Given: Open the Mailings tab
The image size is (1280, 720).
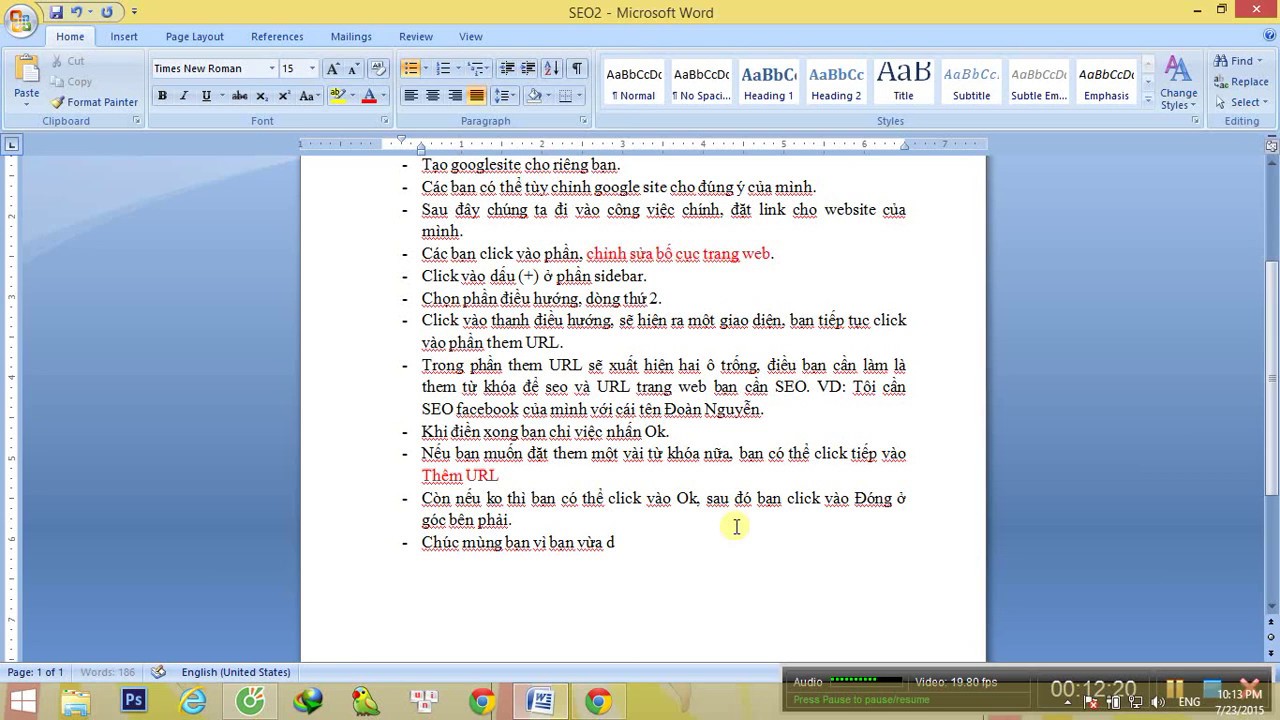Looking at the screenshot, I should 351,36.
